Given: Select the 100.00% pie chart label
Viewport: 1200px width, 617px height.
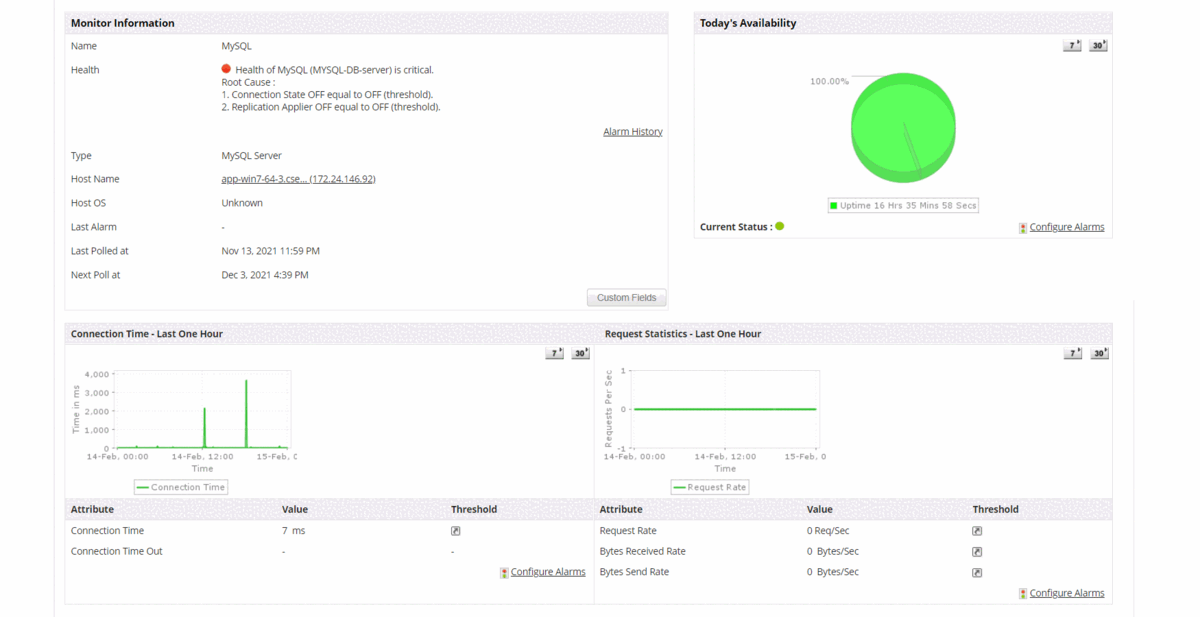Looking at the screenshot, I should point(829,81).
